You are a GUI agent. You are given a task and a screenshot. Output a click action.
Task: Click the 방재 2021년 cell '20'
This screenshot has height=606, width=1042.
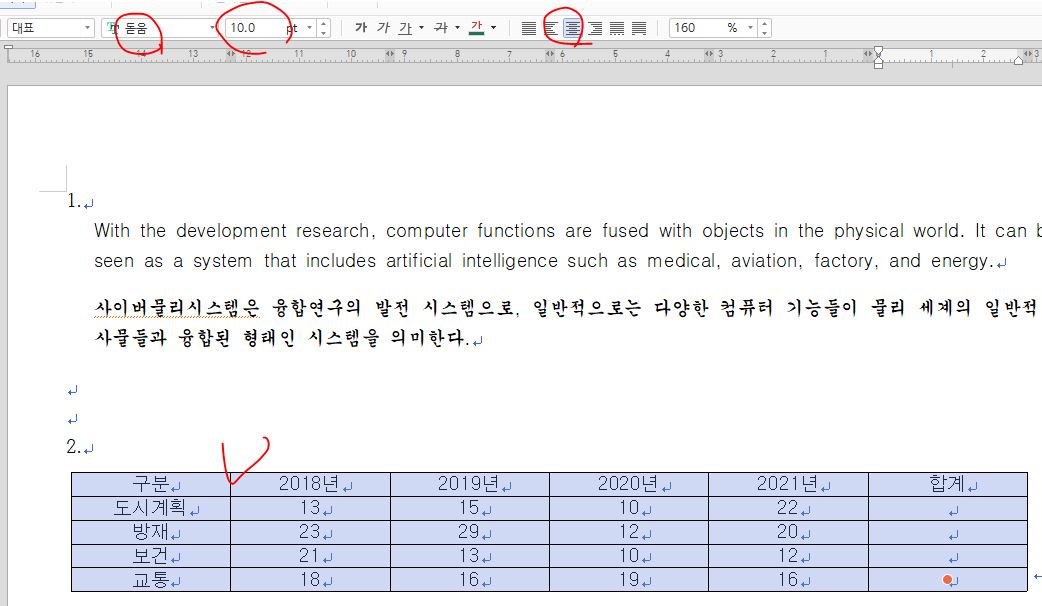click(788, 532)
